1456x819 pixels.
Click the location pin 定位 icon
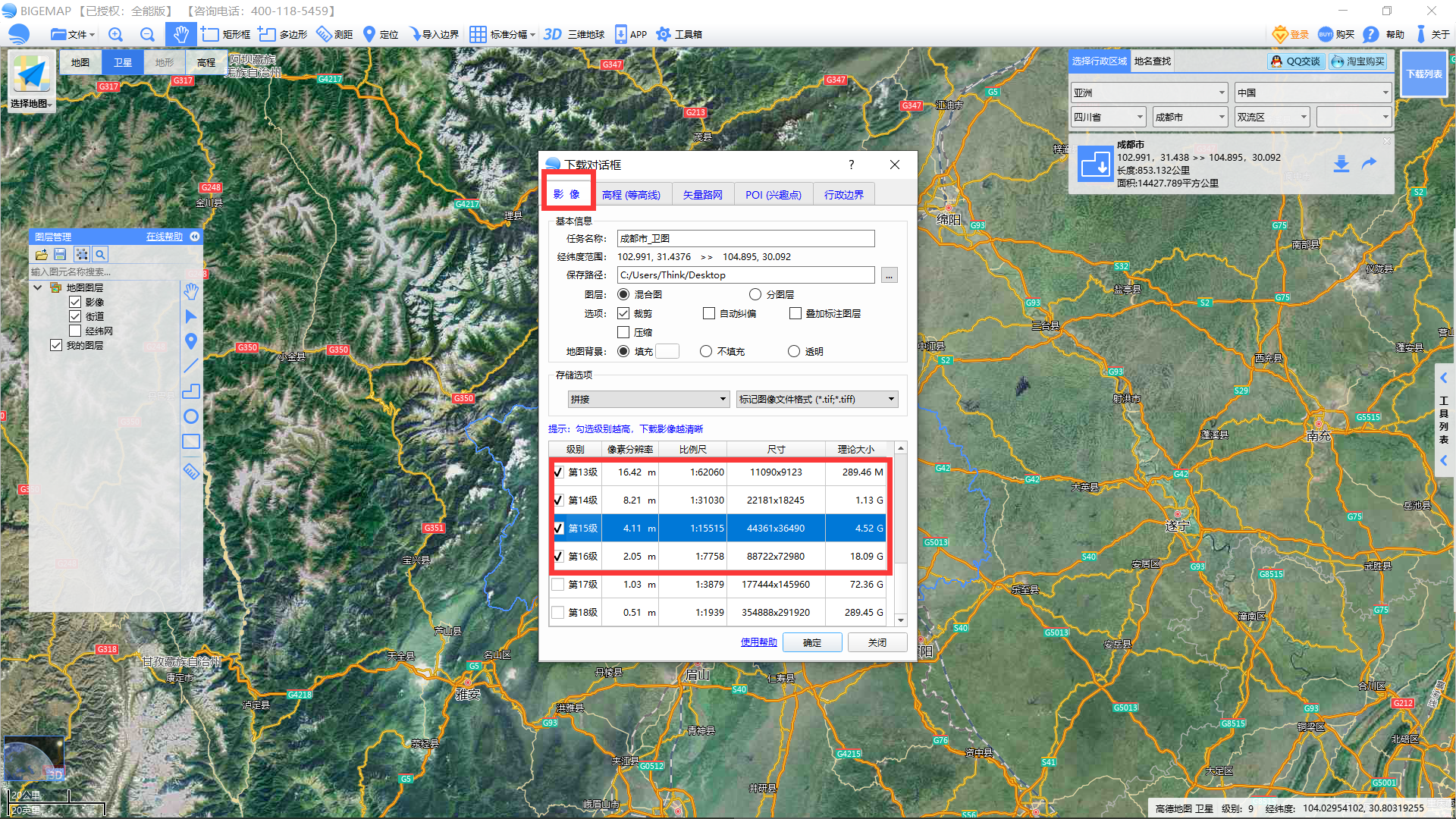(x=369, y=34)
